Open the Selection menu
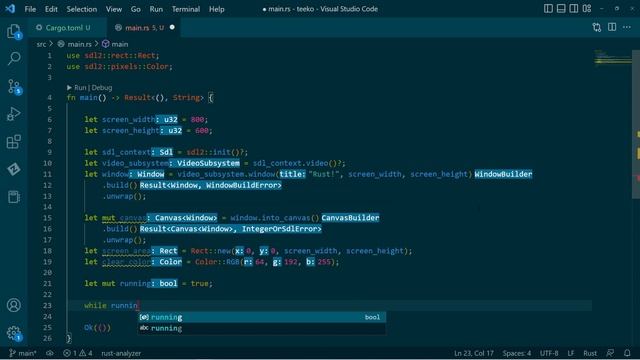The width and height of the screenshot is (640, 360). [82, 9]
